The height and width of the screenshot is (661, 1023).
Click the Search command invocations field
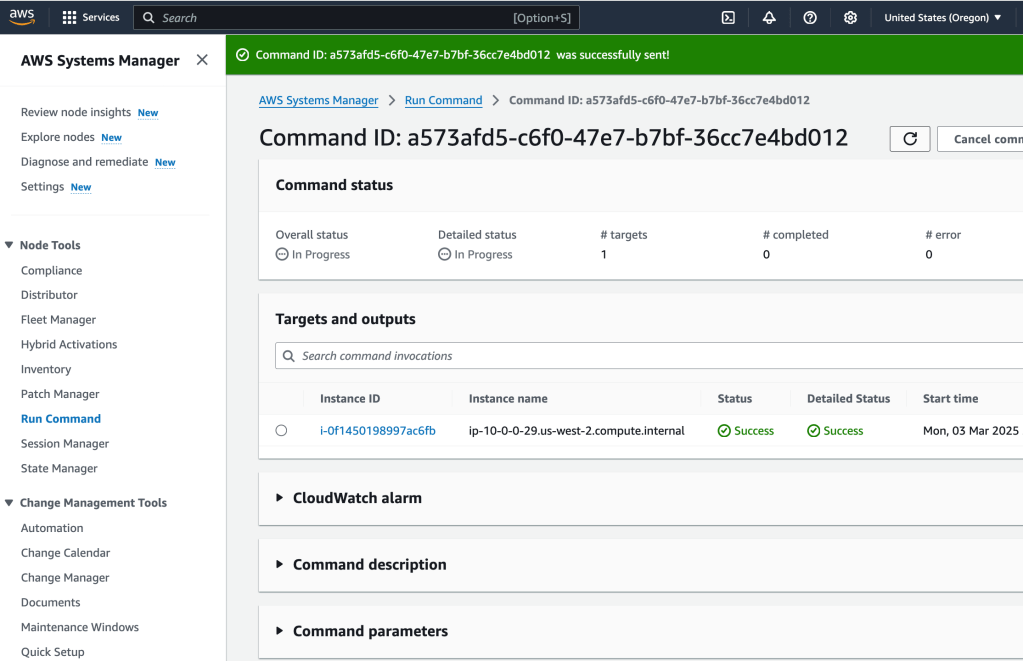click(x=650, y=356)
